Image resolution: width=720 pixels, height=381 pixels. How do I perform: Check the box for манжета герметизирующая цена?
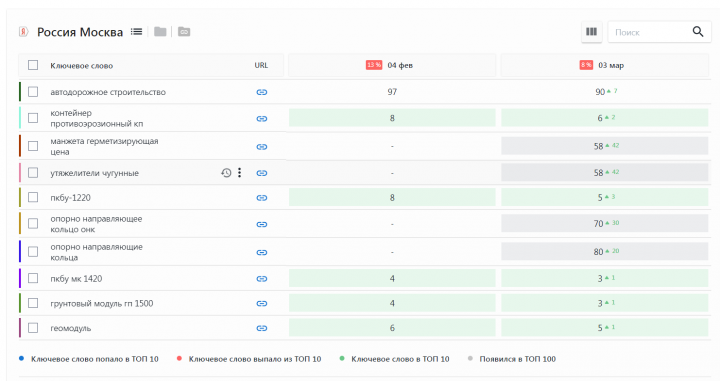tap(33, 146)
